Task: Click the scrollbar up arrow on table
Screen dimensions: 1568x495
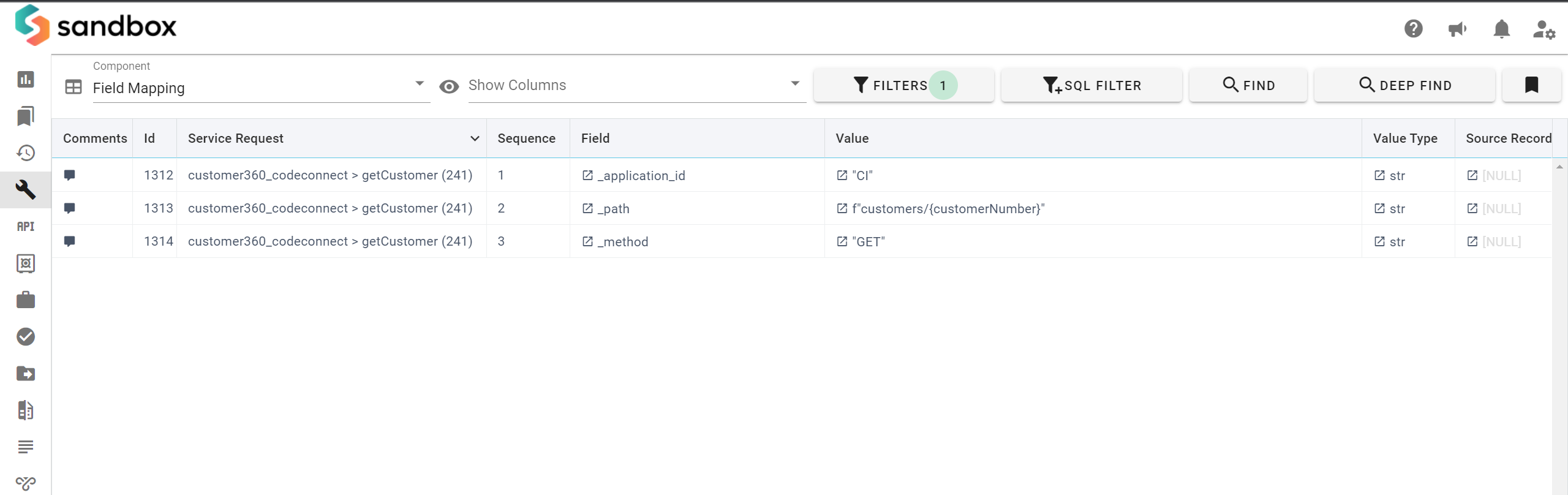Action: [1559, 167]
